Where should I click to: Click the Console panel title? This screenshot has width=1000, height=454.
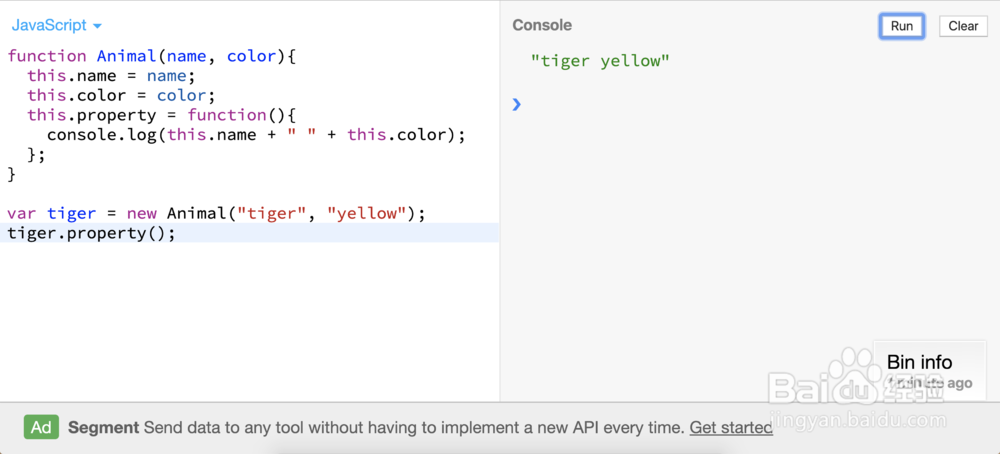coord(542,25)
